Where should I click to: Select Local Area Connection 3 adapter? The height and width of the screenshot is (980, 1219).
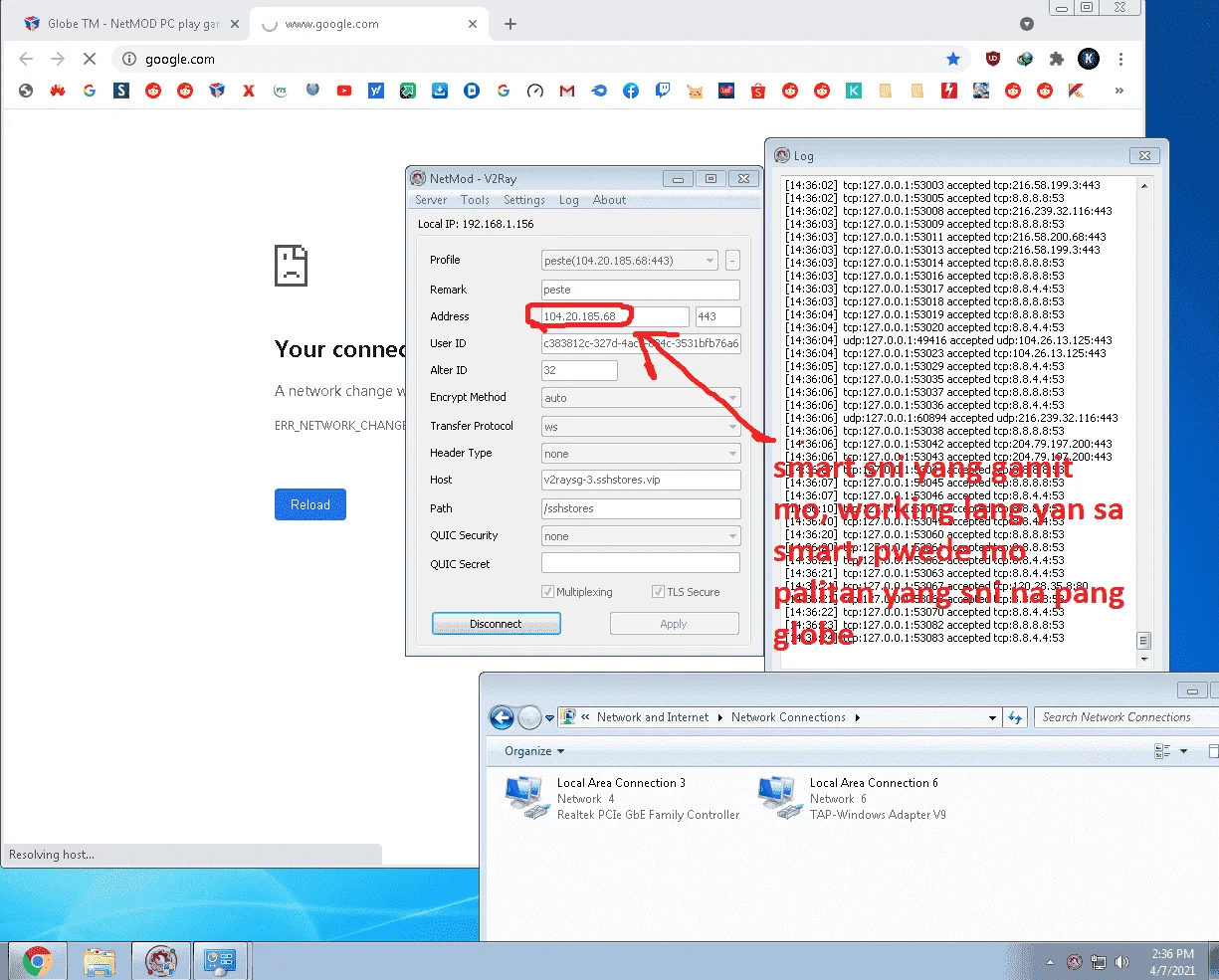[622, 798]
